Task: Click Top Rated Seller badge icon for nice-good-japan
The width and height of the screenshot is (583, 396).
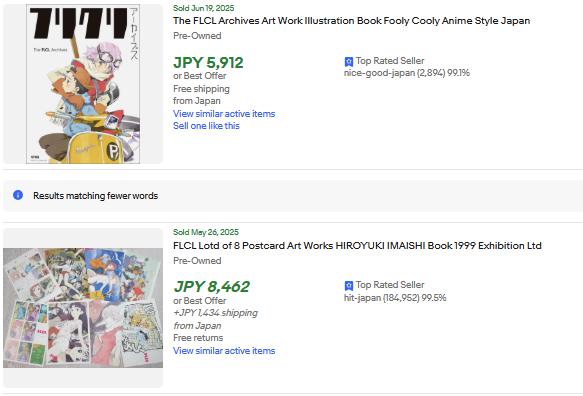Action: (348, 62)
